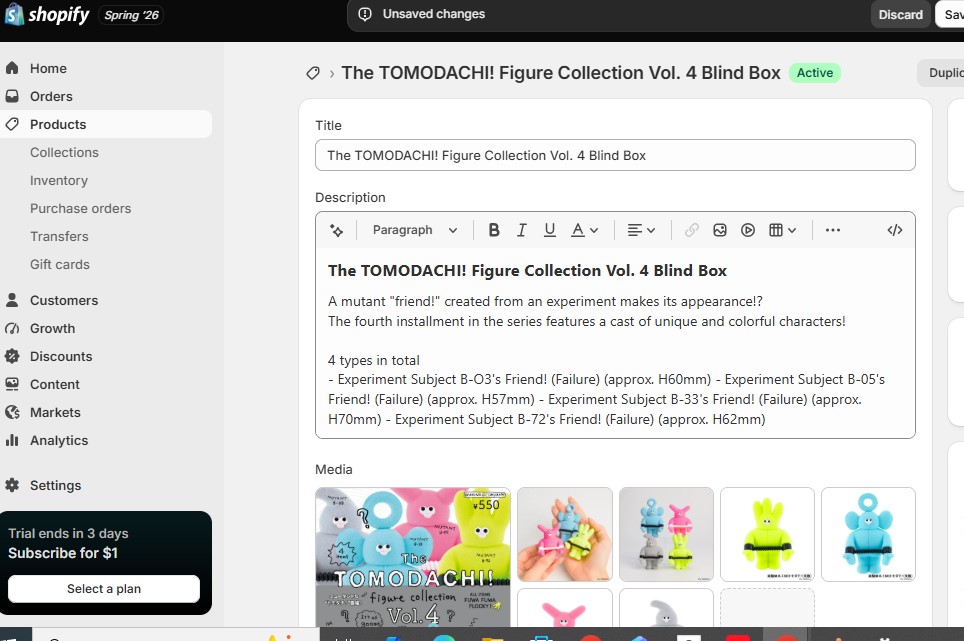Screen dimensions: 964x641
Task: Click the insert video icon
Action: click(748, 230)
